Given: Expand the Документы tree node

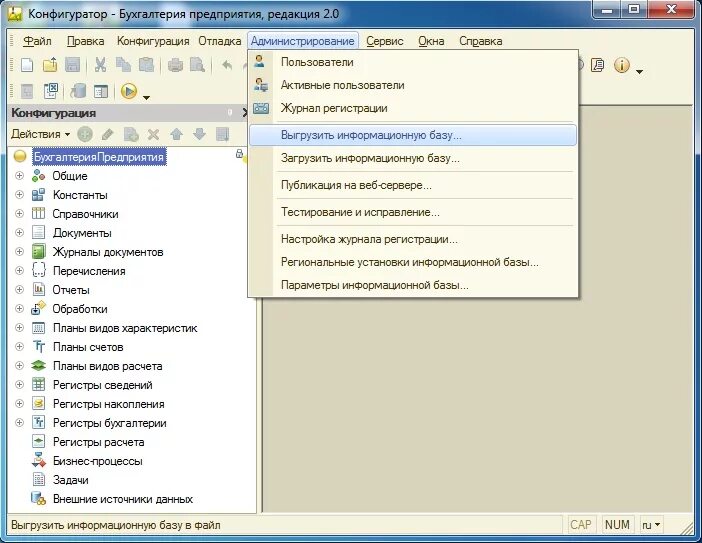Looking at the screenshot, I should point(19,232).
